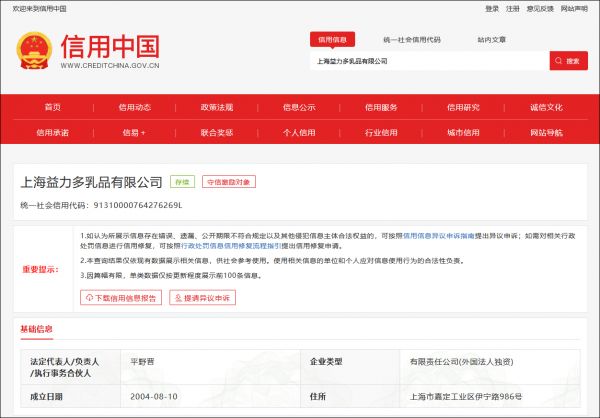Screen dimensions: 600x418
Task: Click the green 存续 status tag
Action: [x=183, y=182]
